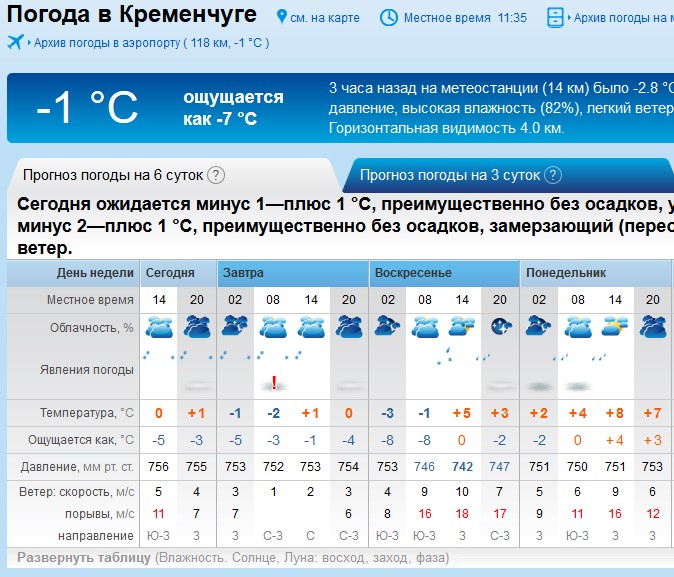Click the red exclamation weather warning icon
674x577 pixels.
point(274,382)
